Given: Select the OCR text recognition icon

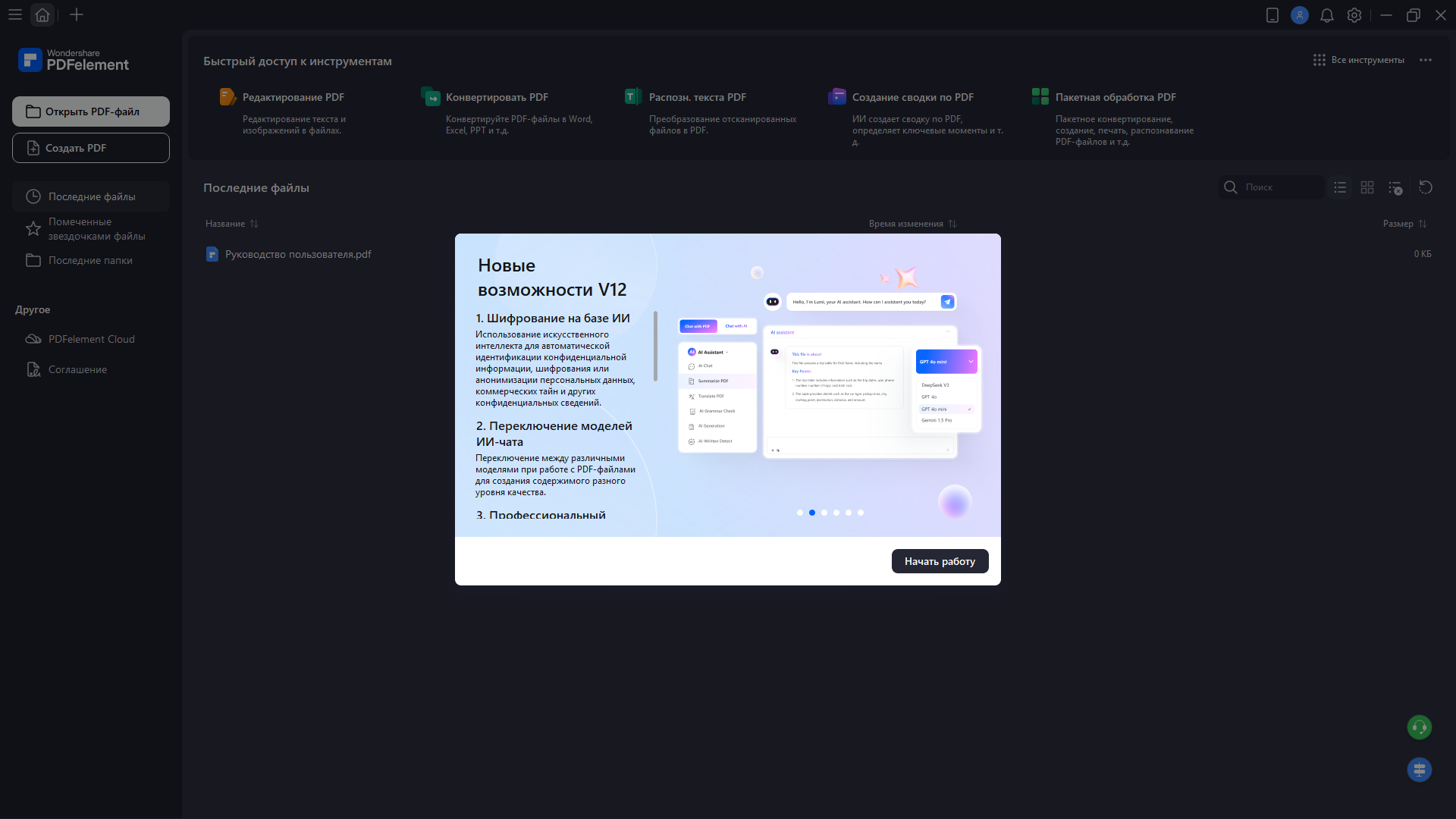Looking at the screenshot, I should pyautogui.click(x=633, y=97).
